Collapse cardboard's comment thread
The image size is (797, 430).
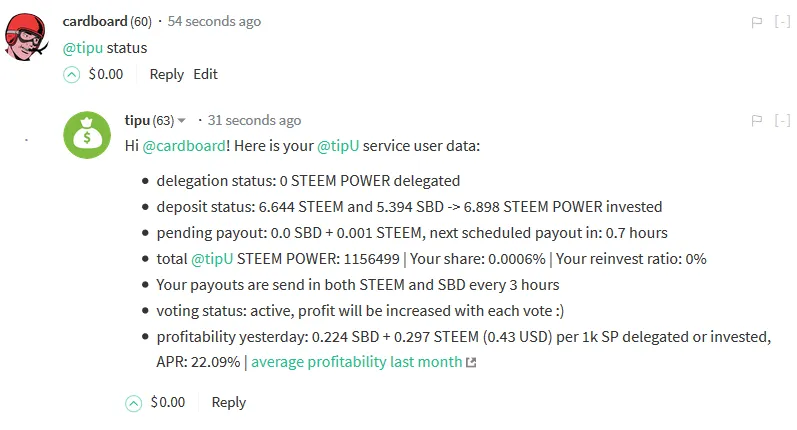(x=782, y=21)
